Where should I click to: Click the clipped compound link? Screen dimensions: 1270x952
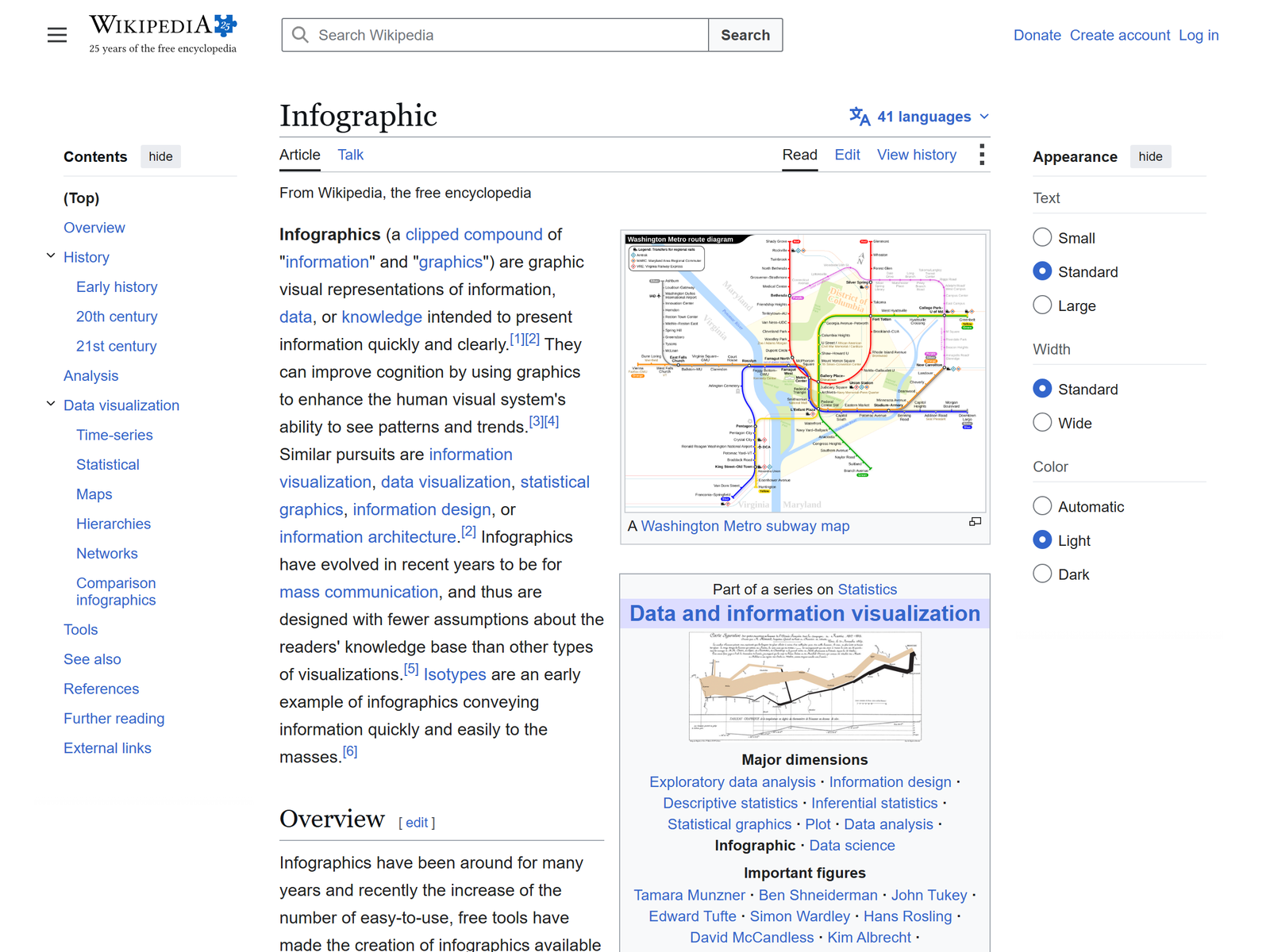click(474, 234)
